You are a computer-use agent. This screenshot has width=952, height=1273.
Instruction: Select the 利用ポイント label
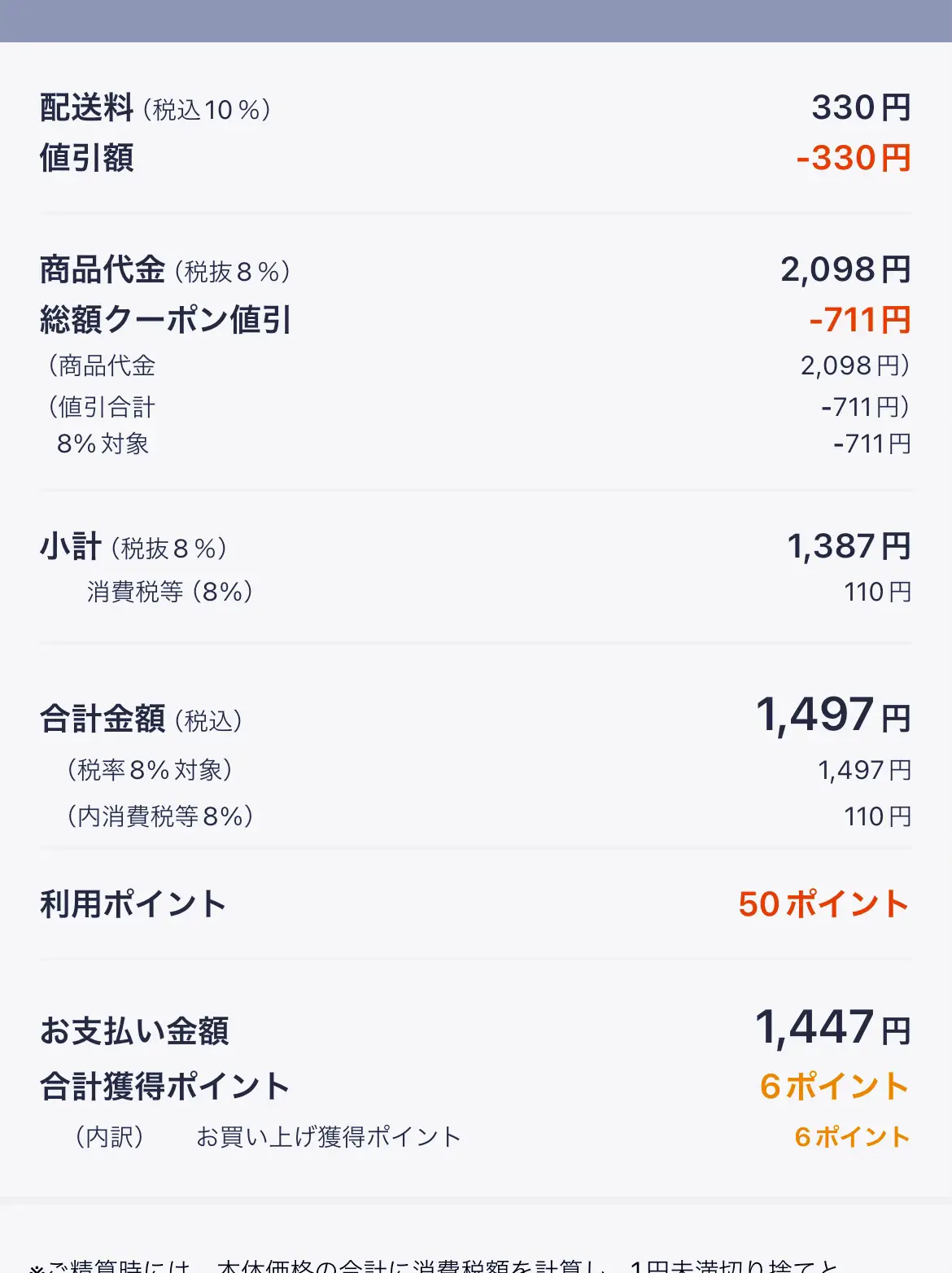pos(133,904)
